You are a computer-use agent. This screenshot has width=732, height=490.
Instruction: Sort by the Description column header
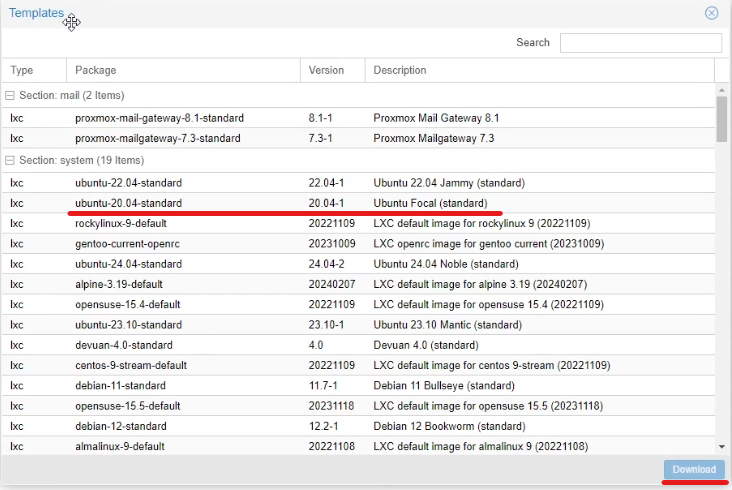point(540,70)
